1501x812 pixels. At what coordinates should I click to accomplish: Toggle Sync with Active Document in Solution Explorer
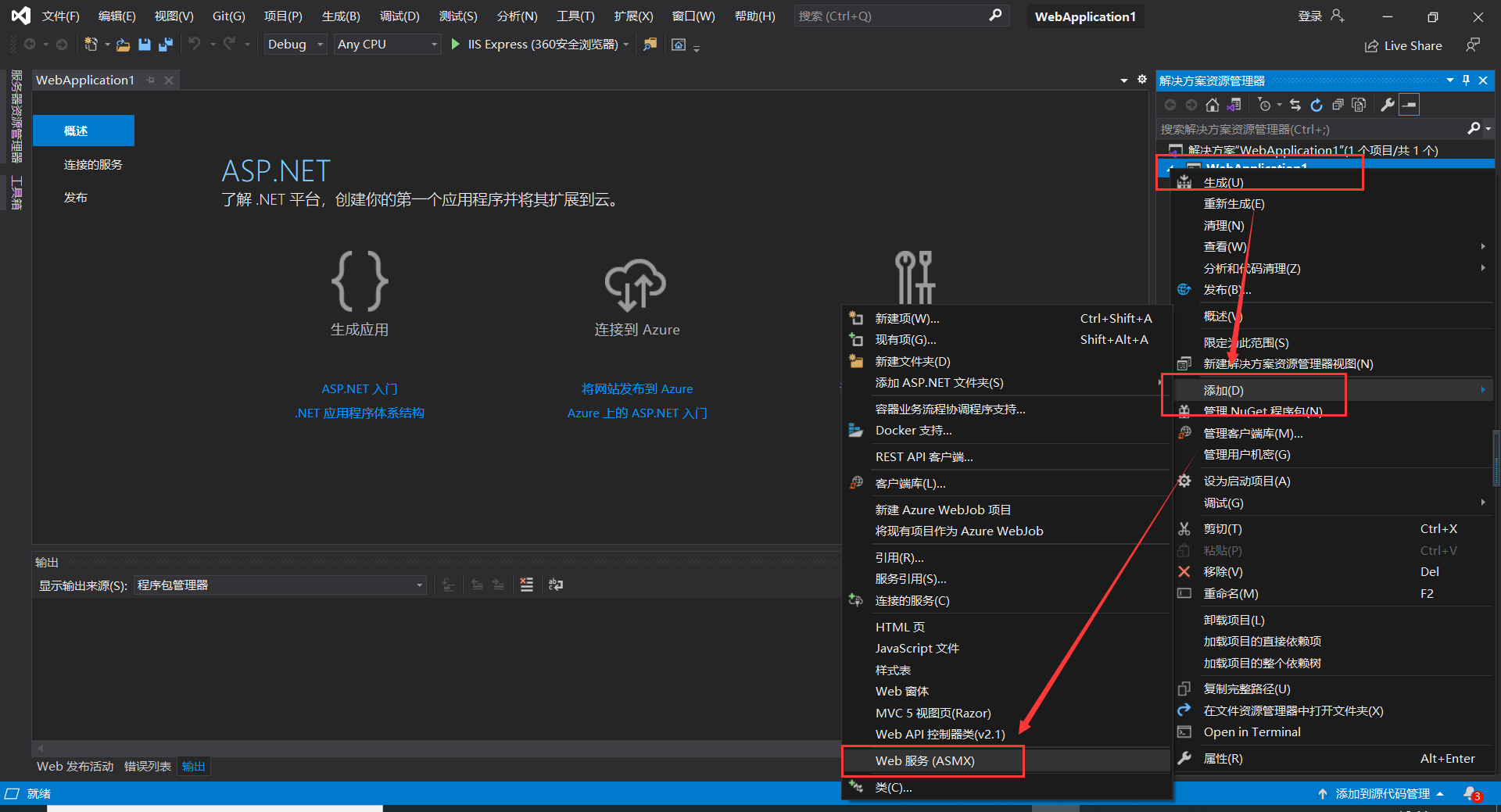1235,105
